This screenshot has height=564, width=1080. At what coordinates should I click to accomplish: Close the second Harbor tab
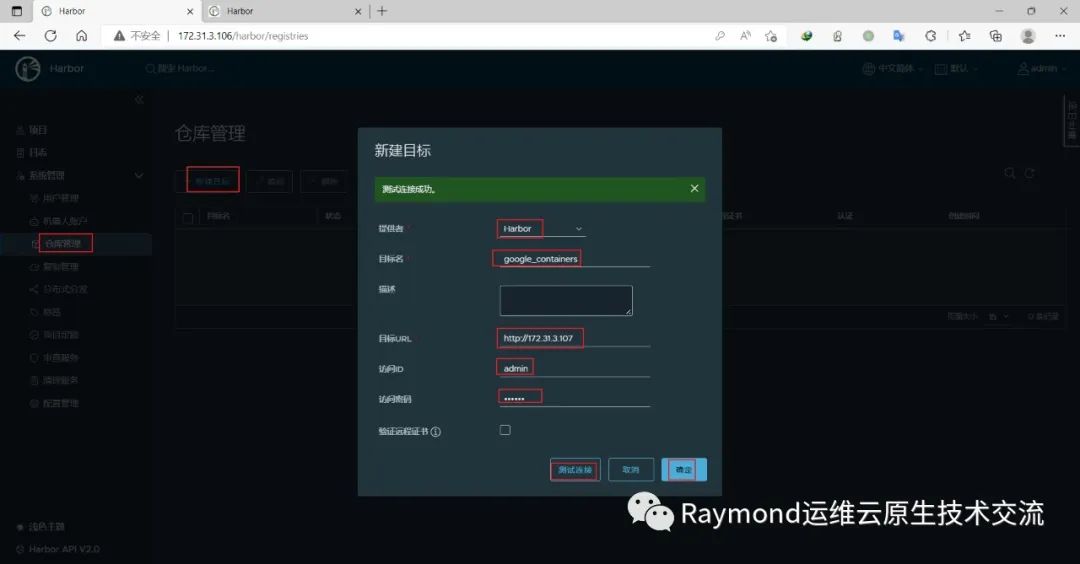pyautogui.click(x=358, y=11)
